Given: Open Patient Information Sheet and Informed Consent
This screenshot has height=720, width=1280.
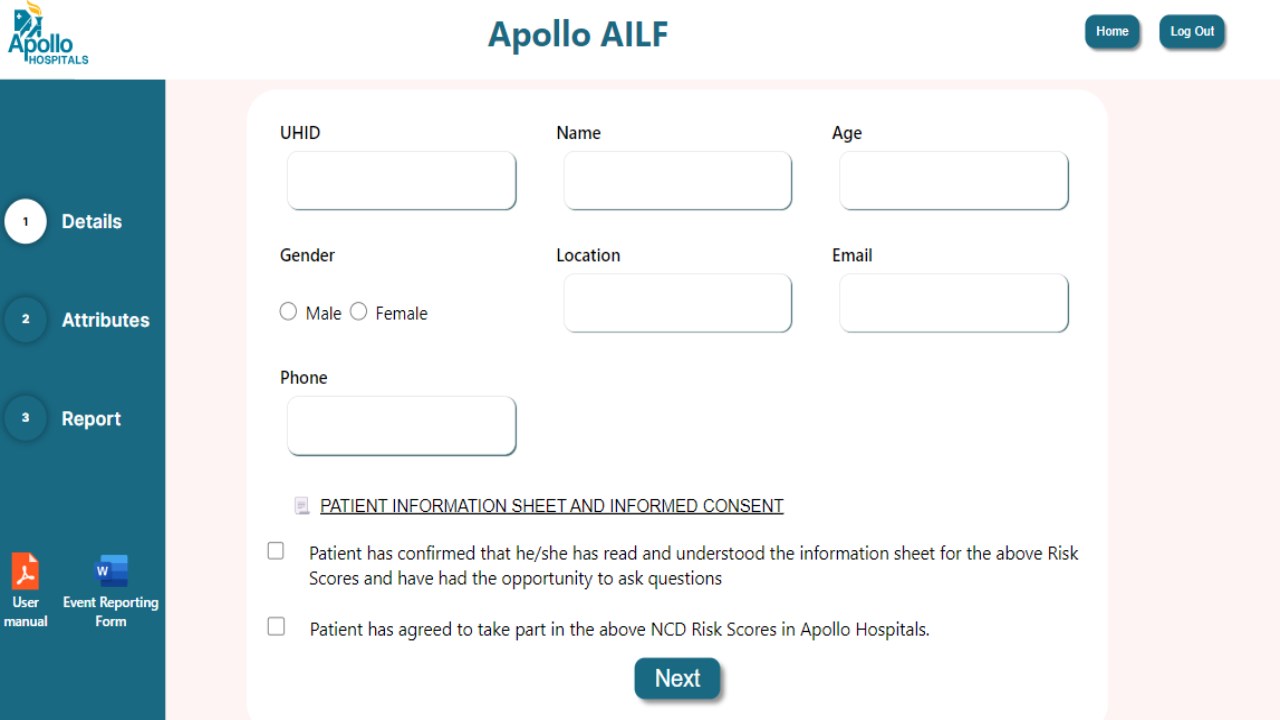Looking at the screenshot, I should pos(552,506).
